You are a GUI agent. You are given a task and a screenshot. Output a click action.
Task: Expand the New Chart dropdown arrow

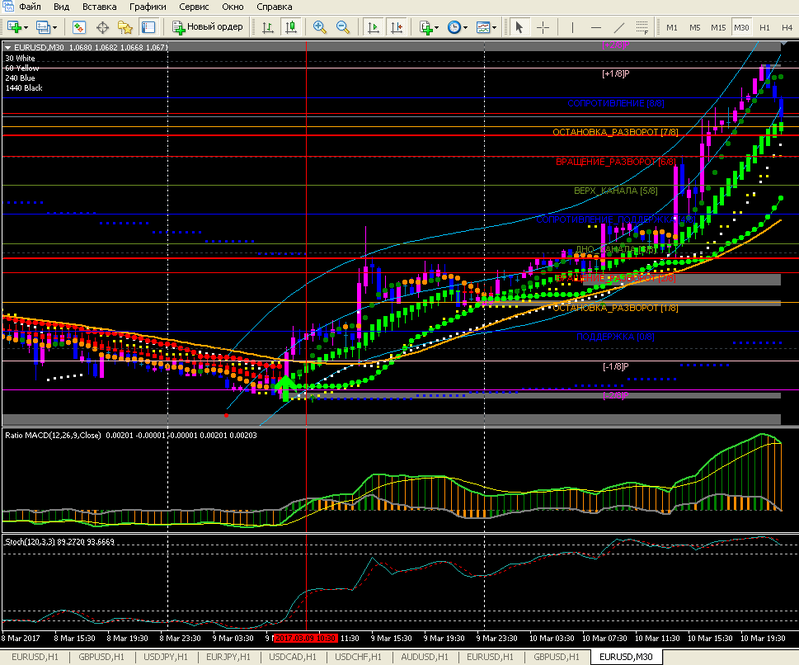click(26, 28)
